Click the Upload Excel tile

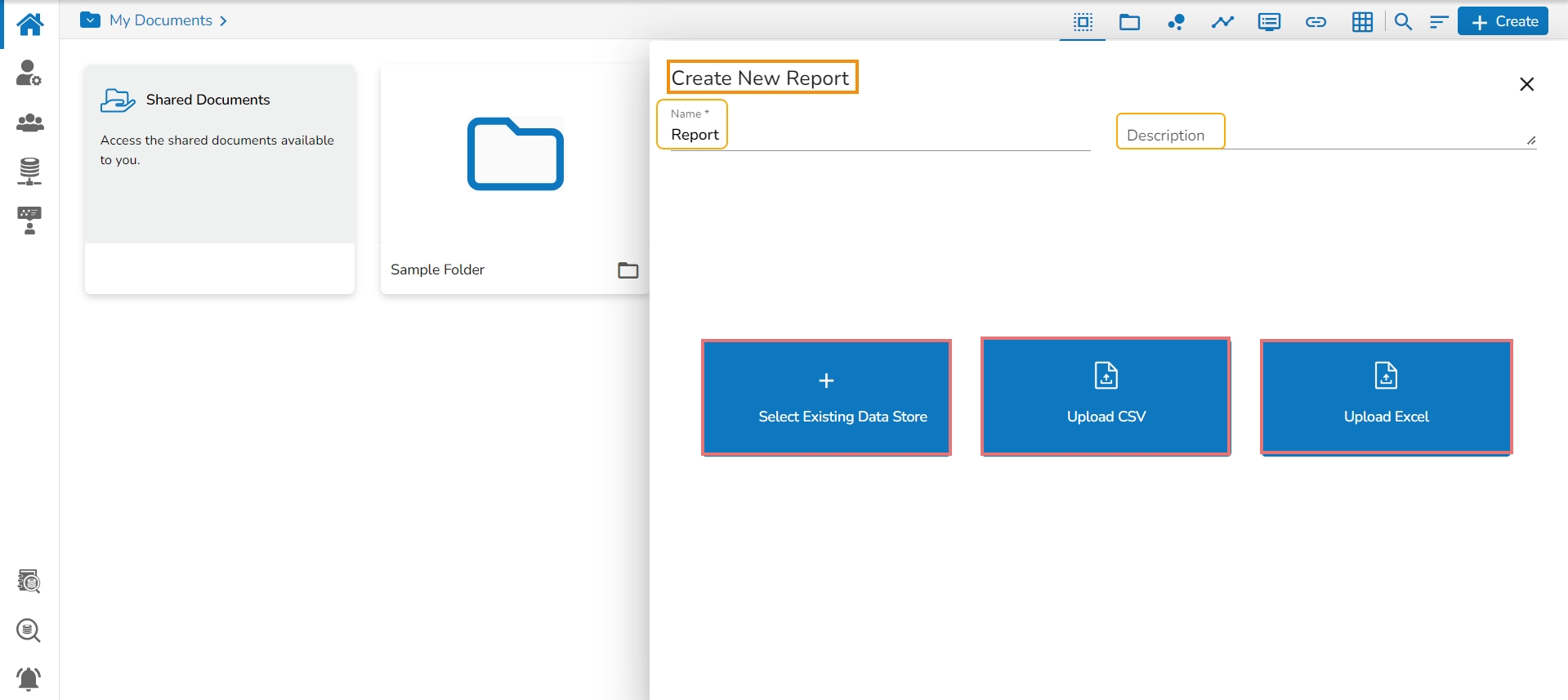pos(1386,397)
